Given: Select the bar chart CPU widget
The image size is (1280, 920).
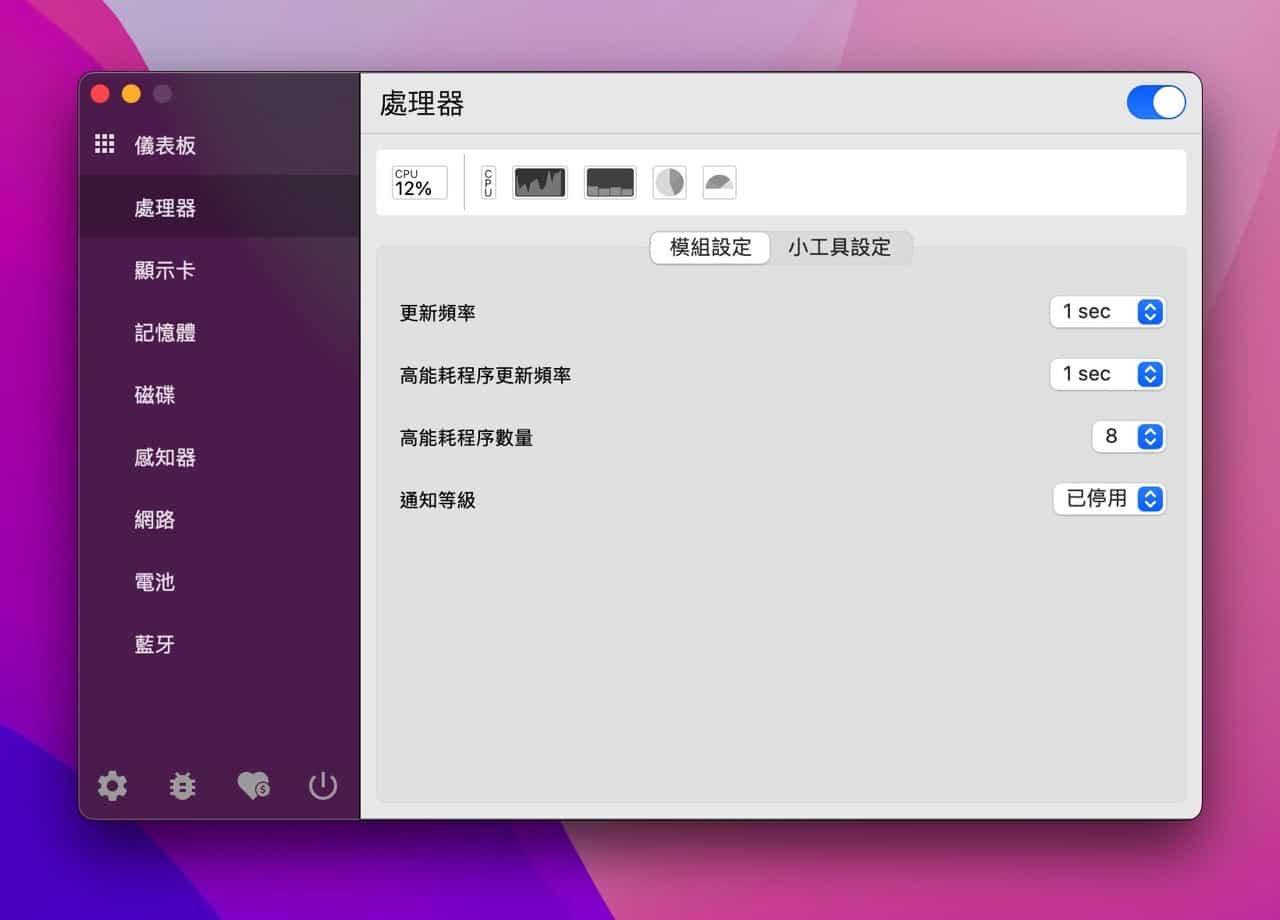Looking at the screenshot, I should tap(610, 182).
